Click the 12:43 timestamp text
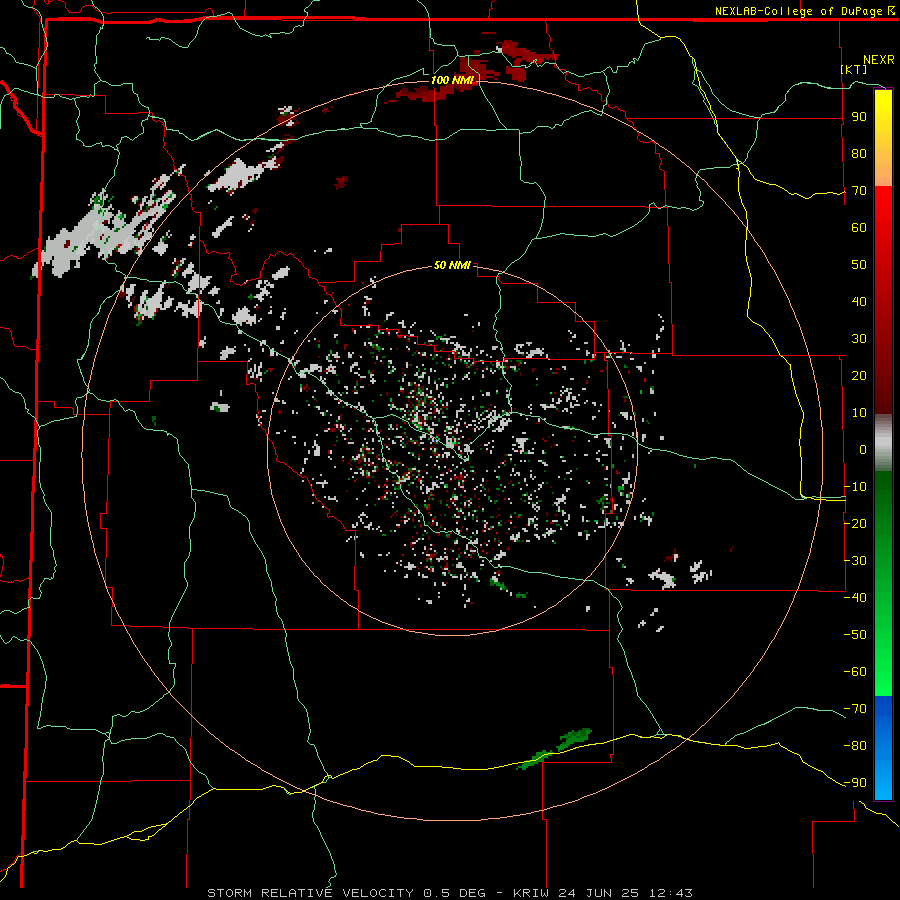Viewport: 900px width, 900px height. coord(671,893)
